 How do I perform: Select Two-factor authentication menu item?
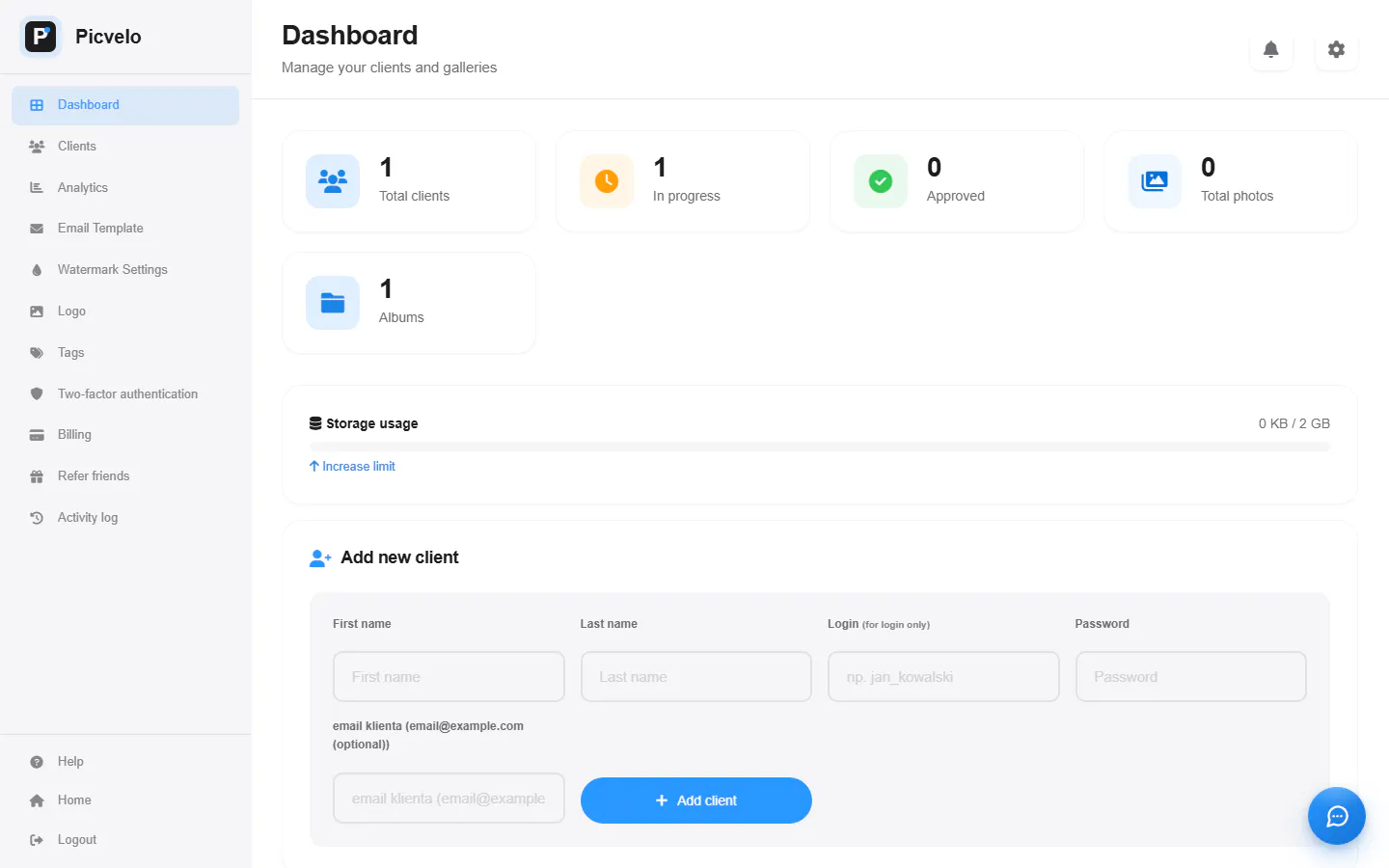[125, 393]
